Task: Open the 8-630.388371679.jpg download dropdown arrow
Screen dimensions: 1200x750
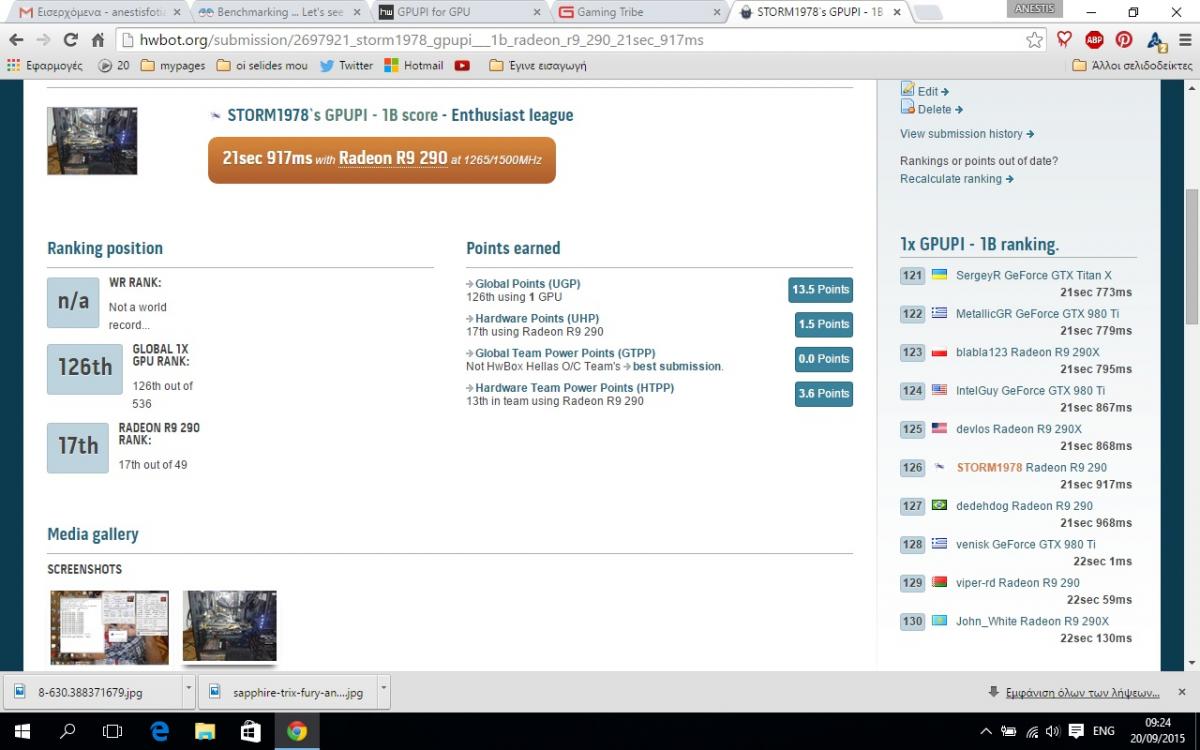Action: tap(189, 691)
